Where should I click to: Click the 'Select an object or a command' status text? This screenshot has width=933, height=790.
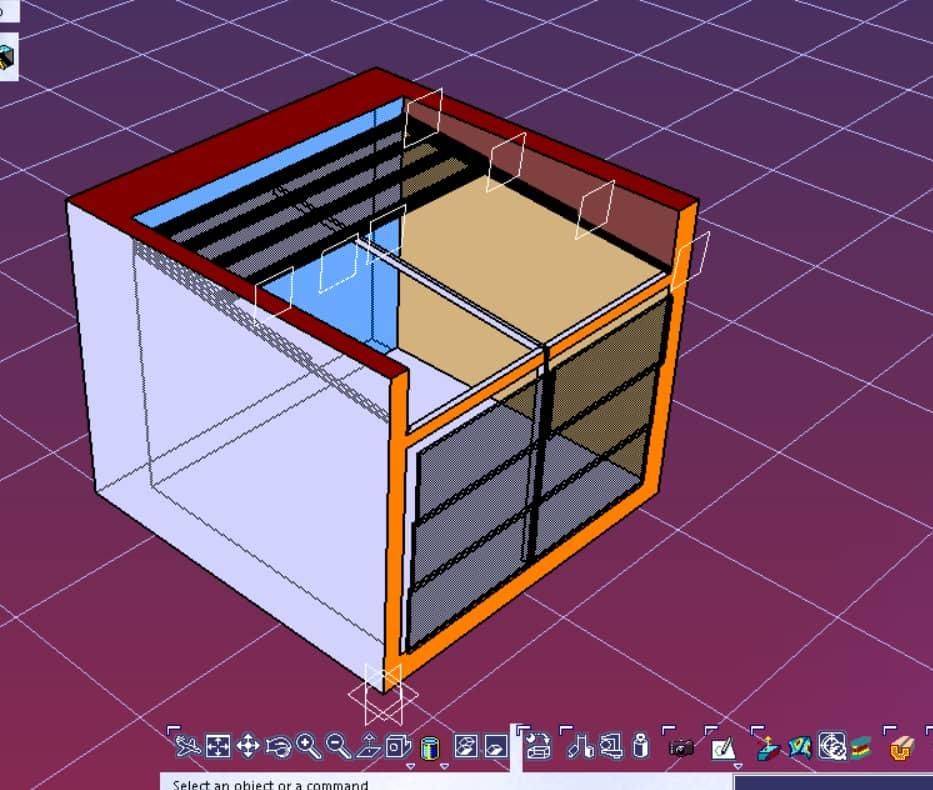pos(271,785)
